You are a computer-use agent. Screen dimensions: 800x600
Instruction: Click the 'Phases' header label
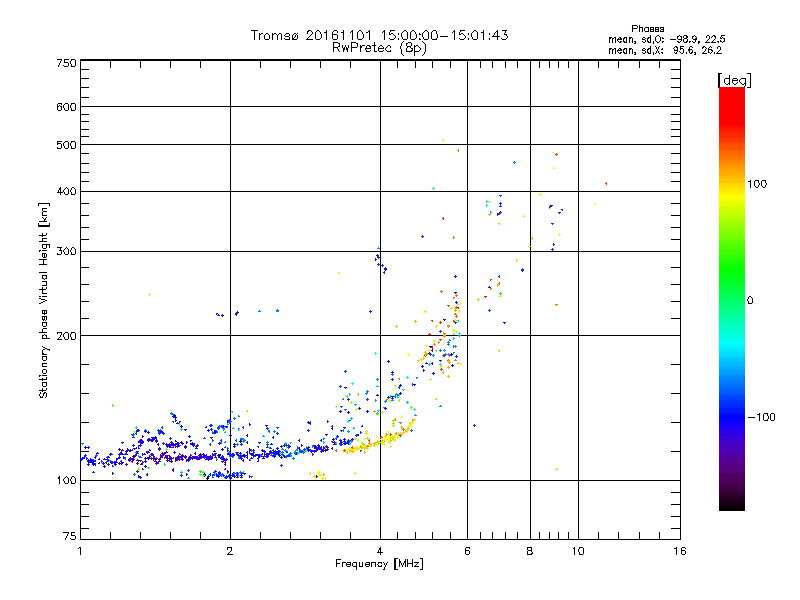(x=647, y=29)
